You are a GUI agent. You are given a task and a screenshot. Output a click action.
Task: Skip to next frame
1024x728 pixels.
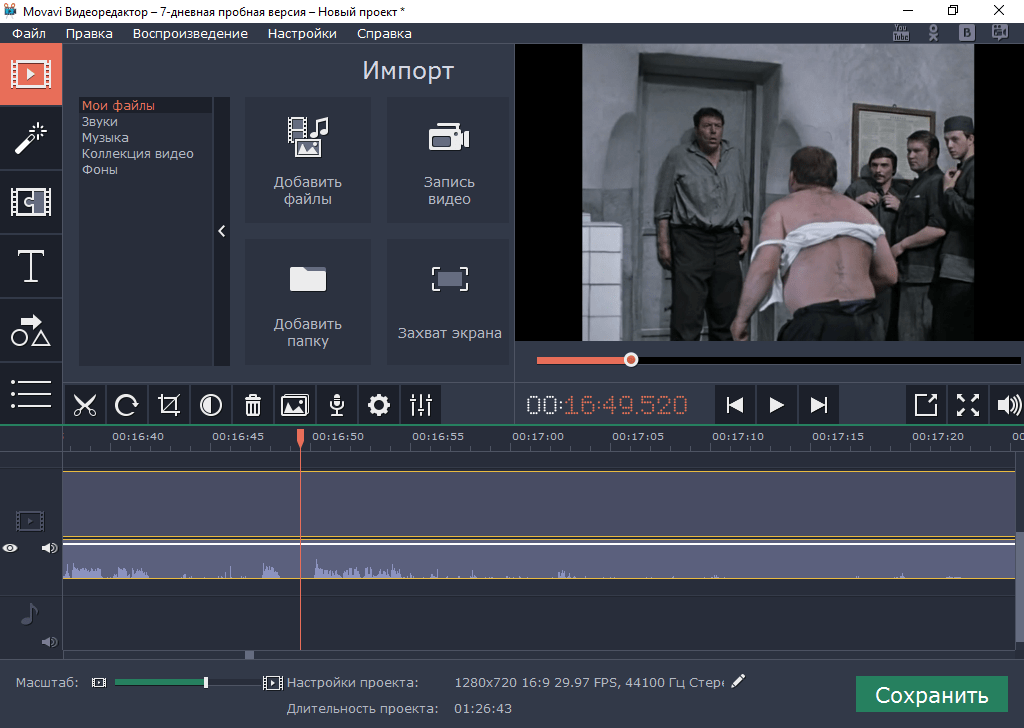pyautogui.click(x=819, y=405)
